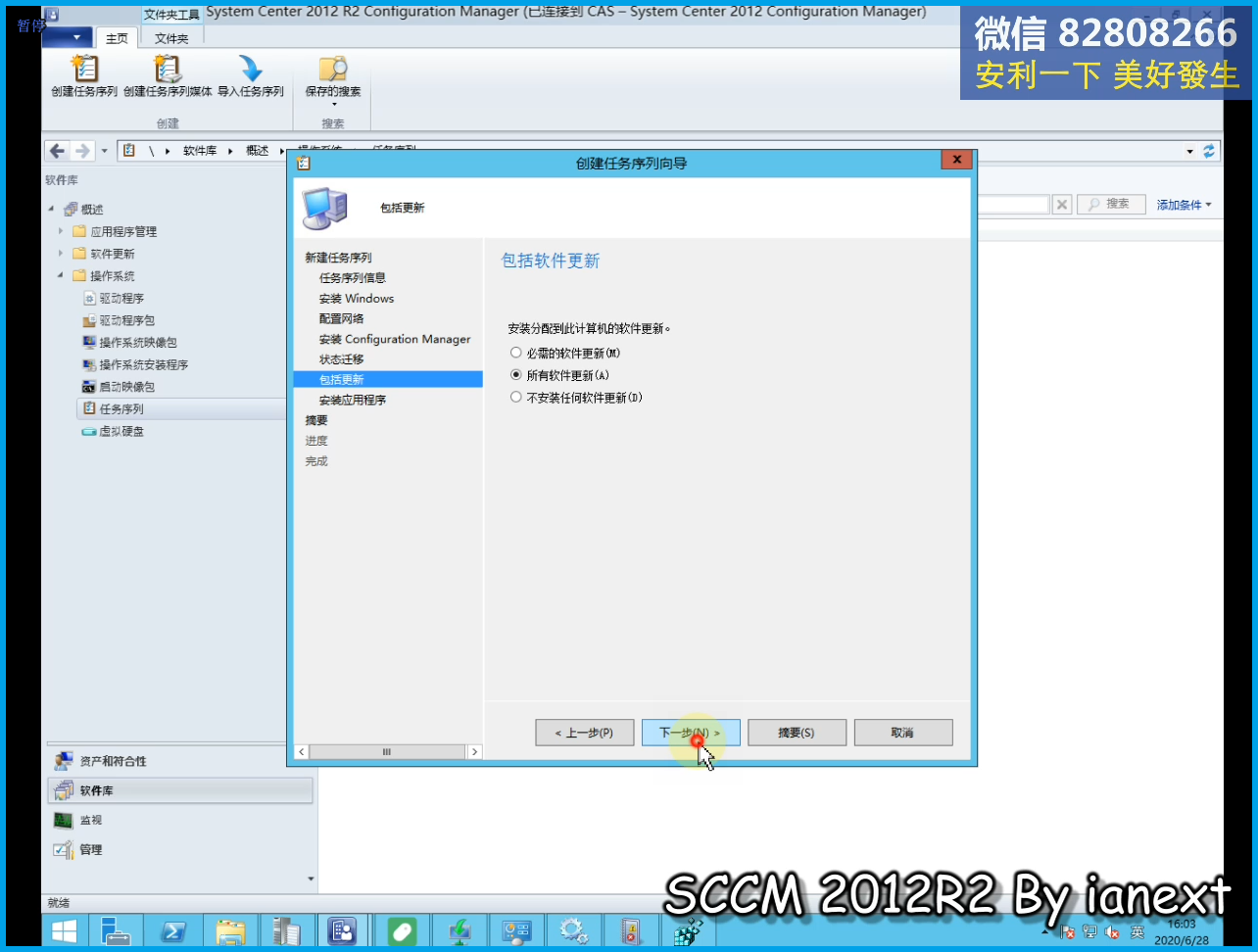Viewport: 1258px width, 952px height.
Task: Click 取消 to cancel the wizard
Action: [x=903, y=733]
